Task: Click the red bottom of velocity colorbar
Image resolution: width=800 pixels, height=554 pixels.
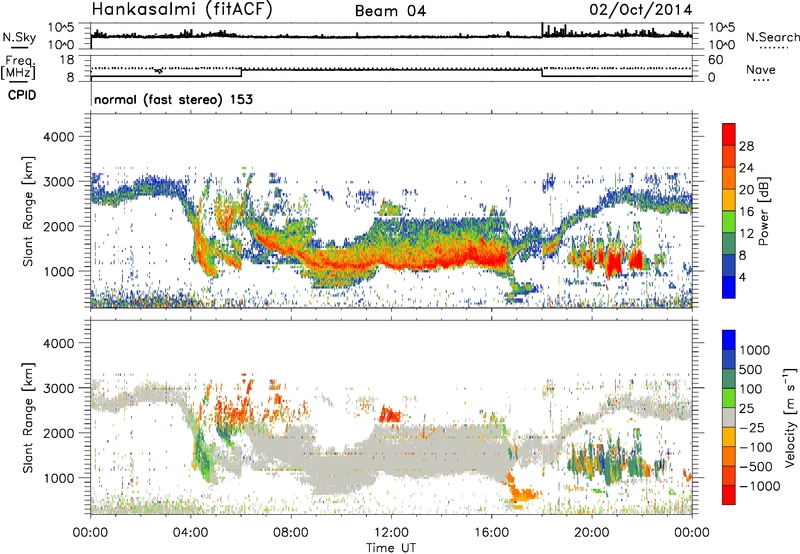Action: click(729, 495)
